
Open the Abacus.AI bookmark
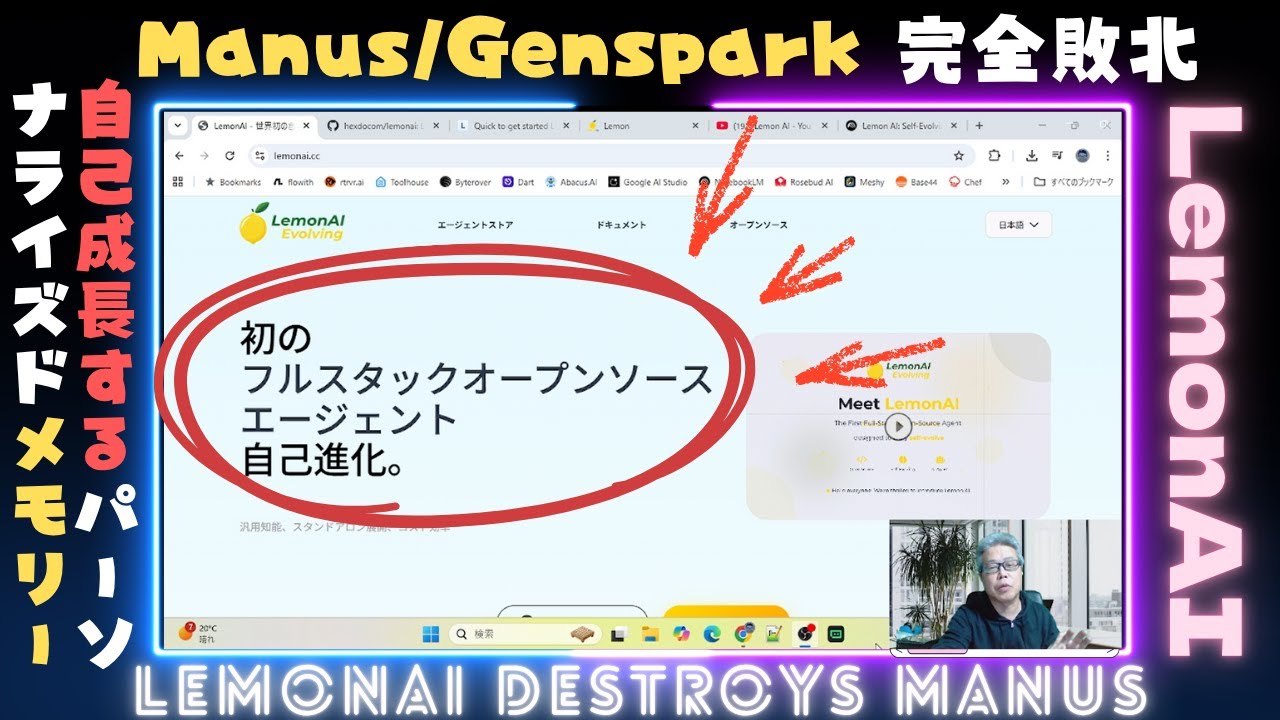[x=571, y=182]
